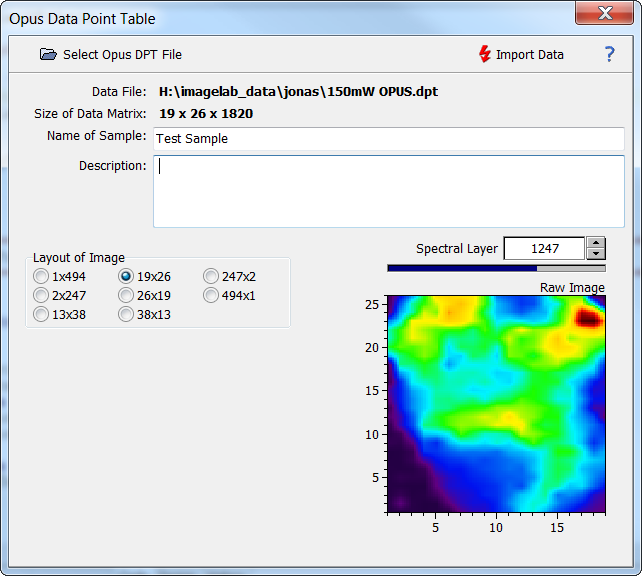Image resolution: width=642 pixels, height=576 pixels.
Task: Select the 13x38 layout radio button
Action: tap(41, 314)
